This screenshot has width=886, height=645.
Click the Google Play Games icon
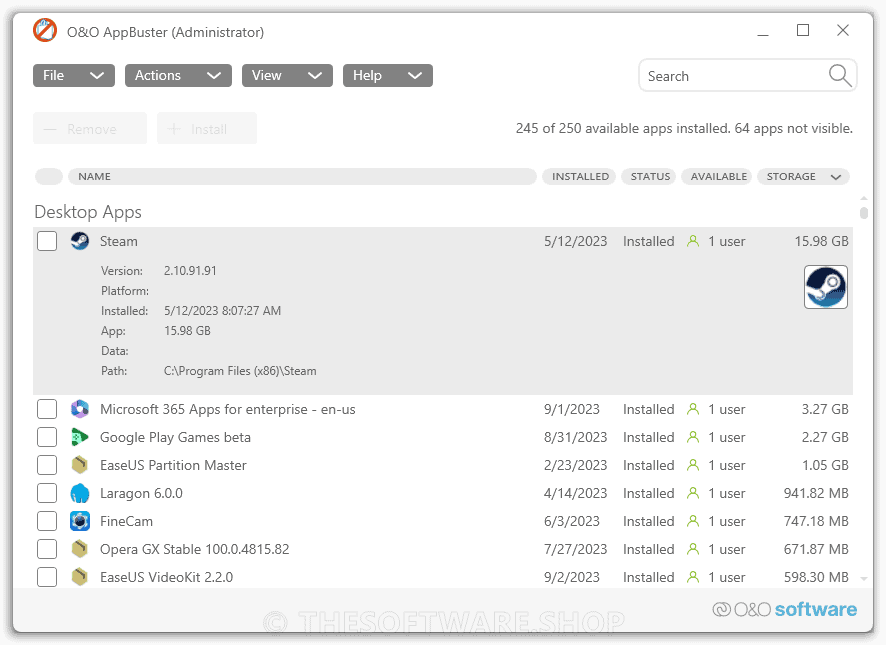click(x=80, y=437)
